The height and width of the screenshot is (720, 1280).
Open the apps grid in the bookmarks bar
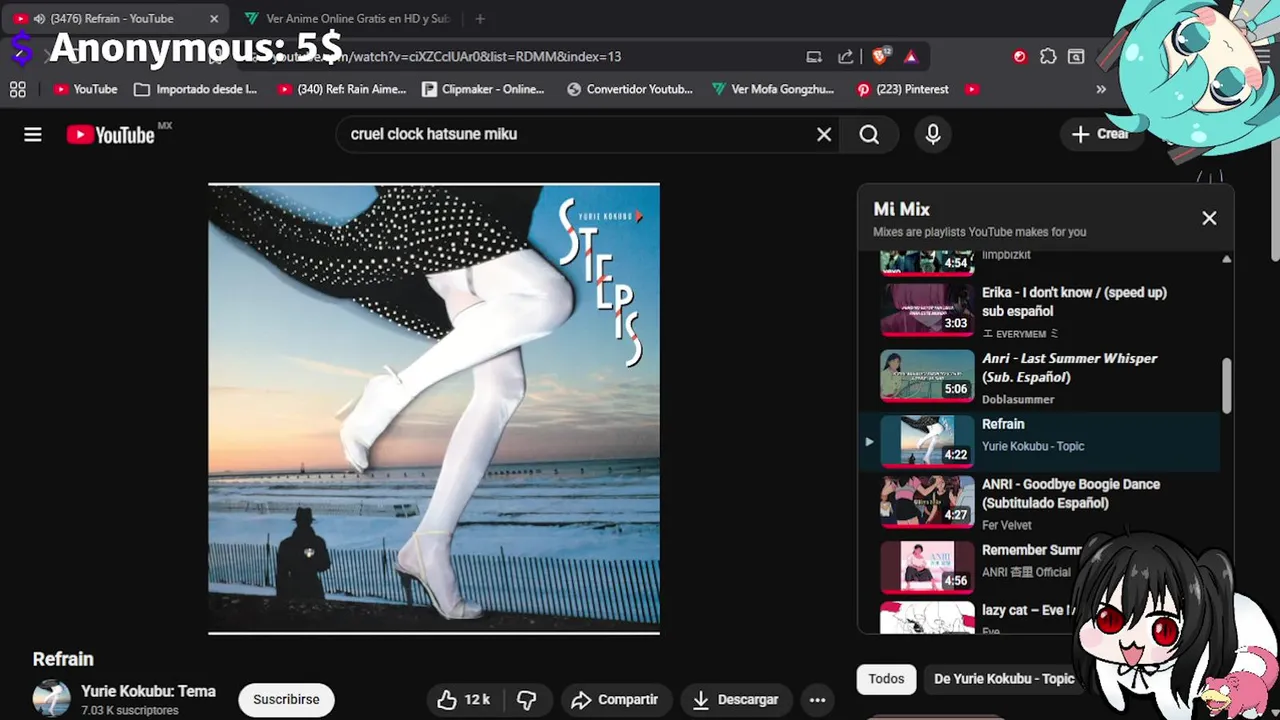pyautogui.click(x=18, y=89)
